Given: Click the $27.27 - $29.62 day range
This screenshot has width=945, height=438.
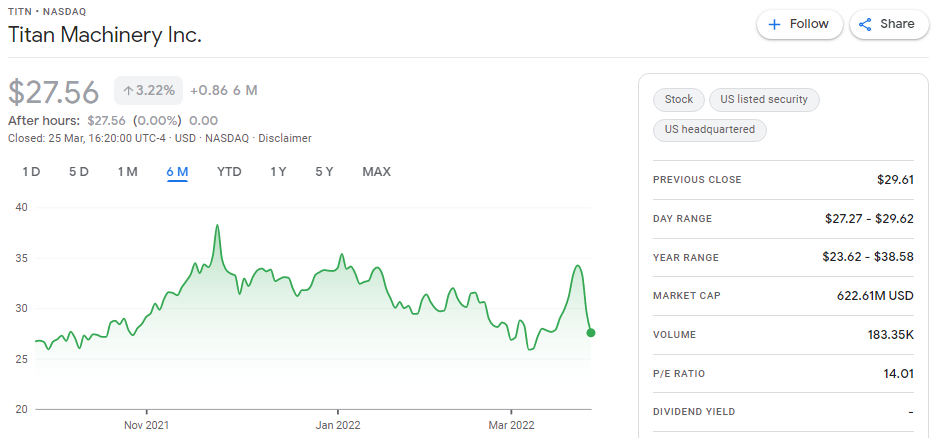Looking at the screenshot, I should [869, 219].
